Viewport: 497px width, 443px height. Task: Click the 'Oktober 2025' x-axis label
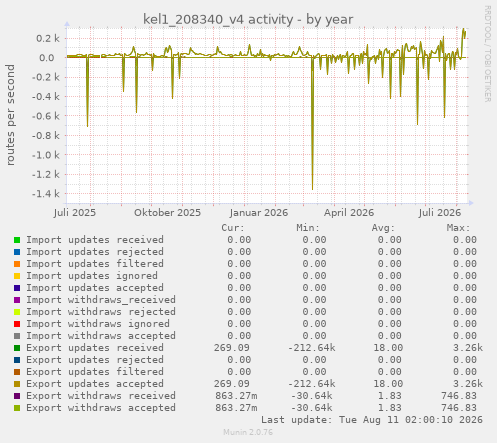click(x=167, y=213)
